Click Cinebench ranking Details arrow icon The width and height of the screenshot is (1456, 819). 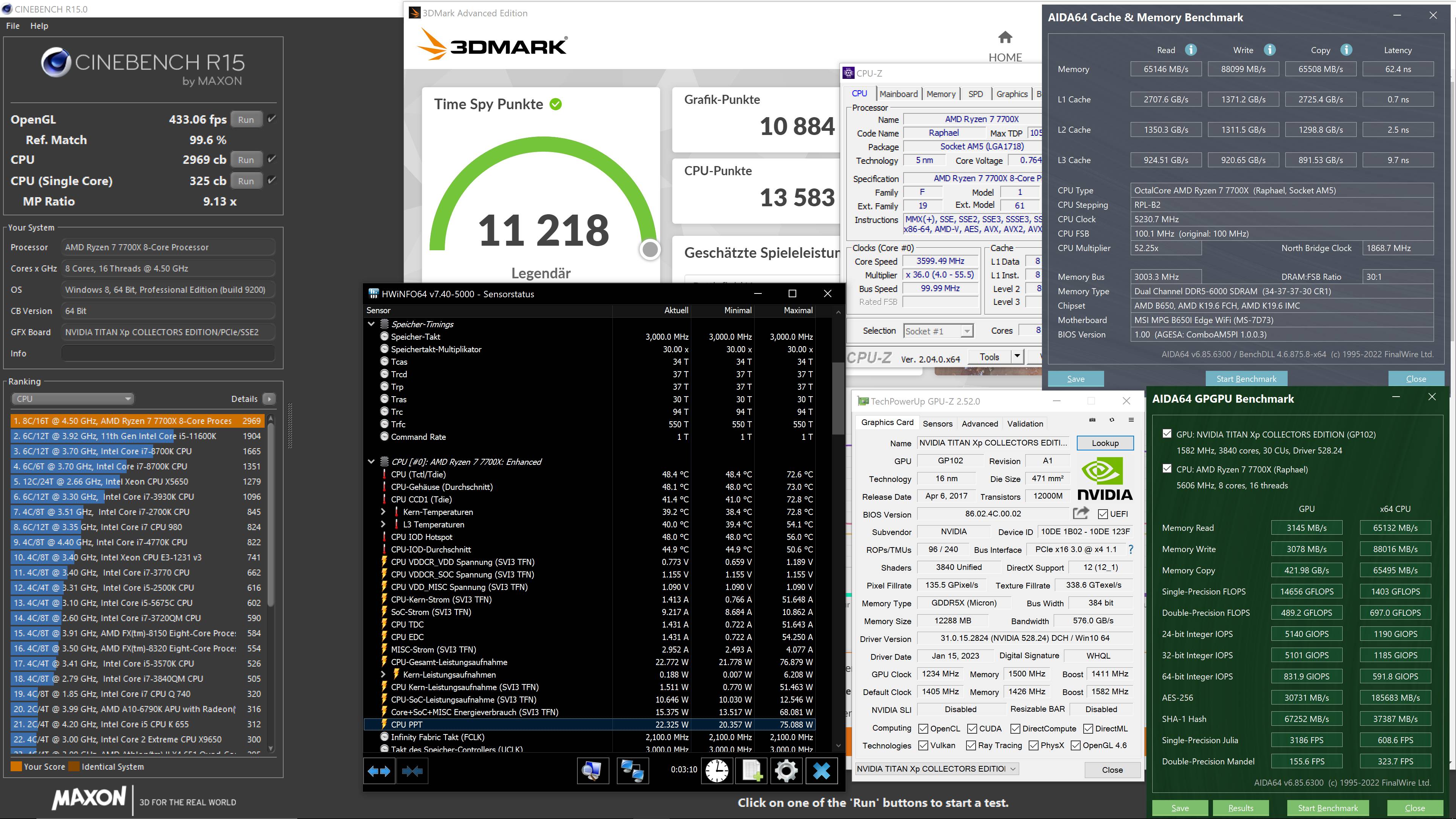[x=270, y=399]
